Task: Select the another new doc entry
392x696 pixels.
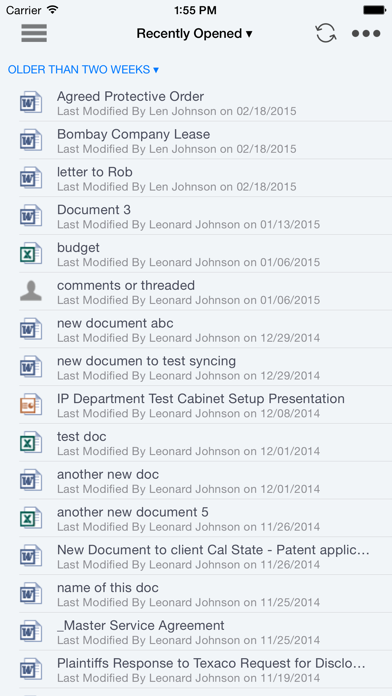Action: (206, 480)
